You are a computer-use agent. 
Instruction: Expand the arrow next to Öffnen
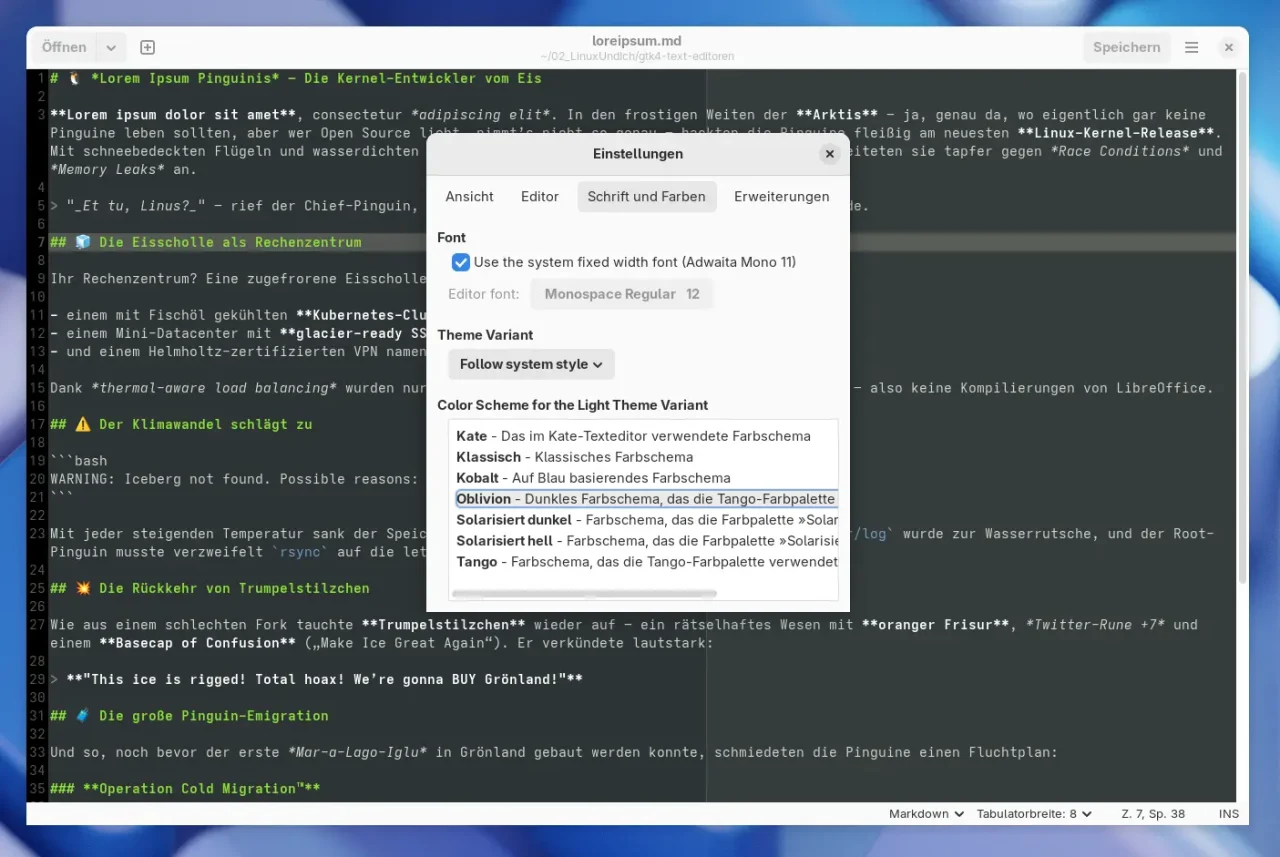click(110, 47)
